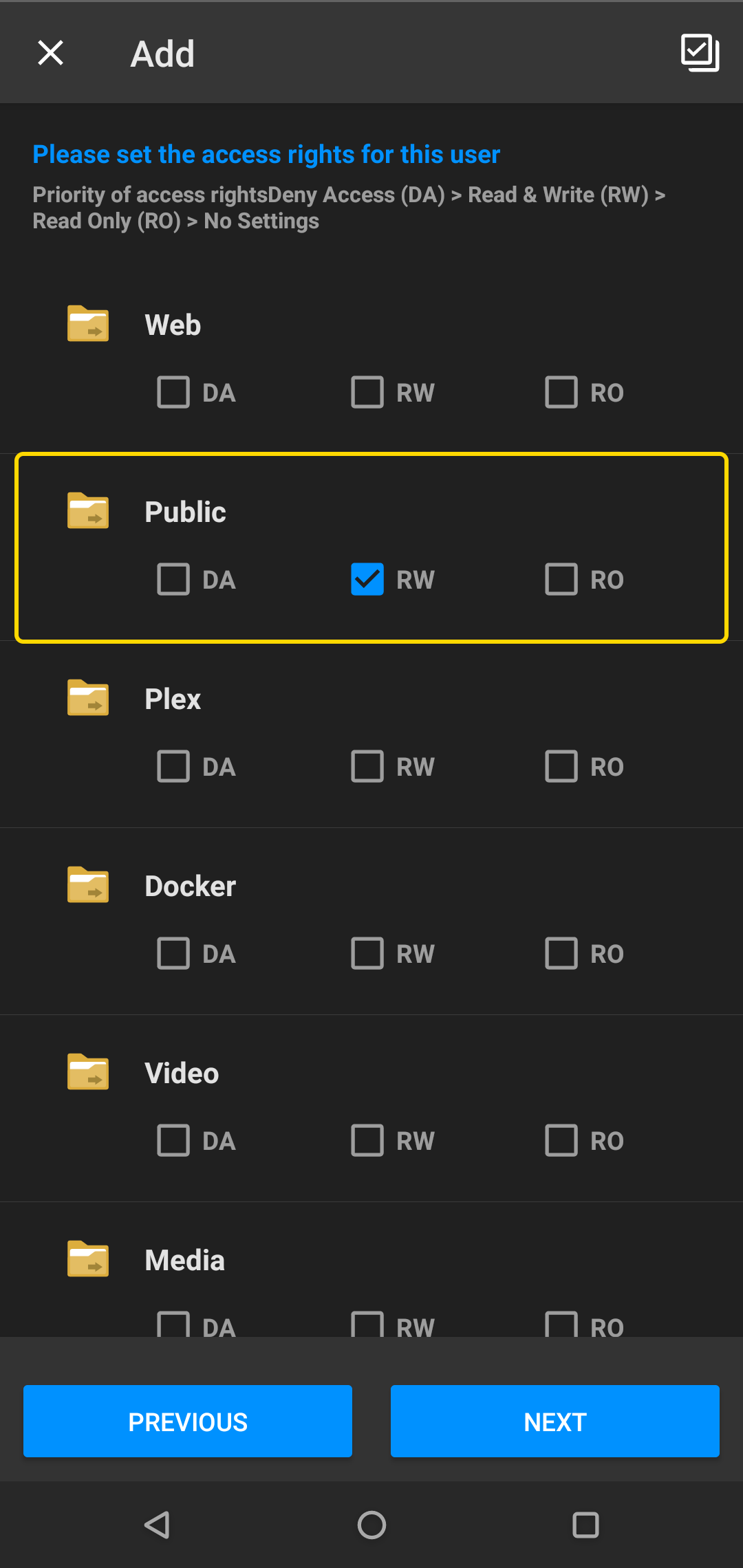The width and height of the screenshot is (743, 1568).
Task: Enable Deny Access for Web folder
Action: 173,392
